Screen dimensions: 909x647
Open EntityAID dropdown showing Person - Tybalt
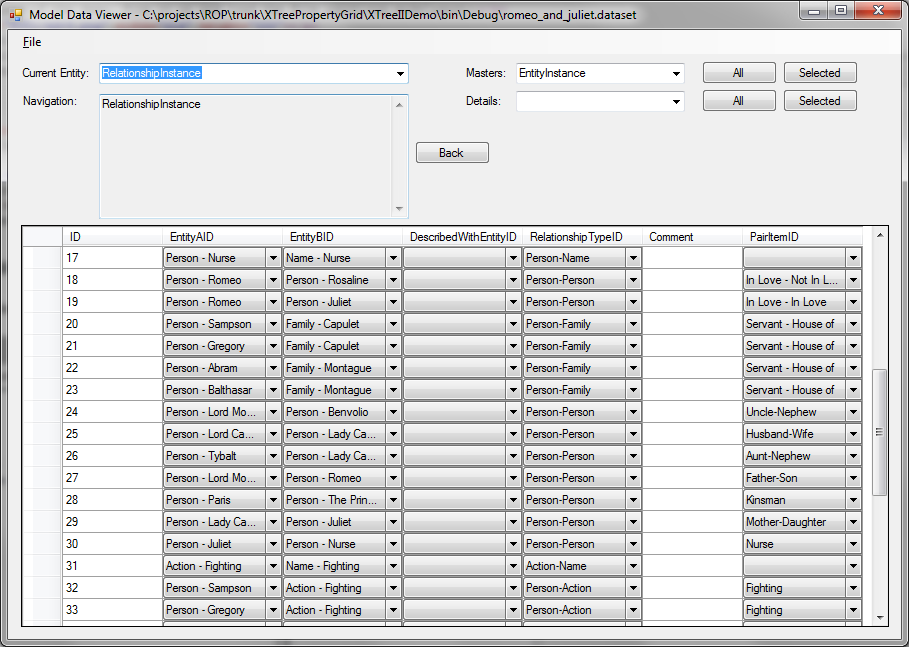coord(274,456)
